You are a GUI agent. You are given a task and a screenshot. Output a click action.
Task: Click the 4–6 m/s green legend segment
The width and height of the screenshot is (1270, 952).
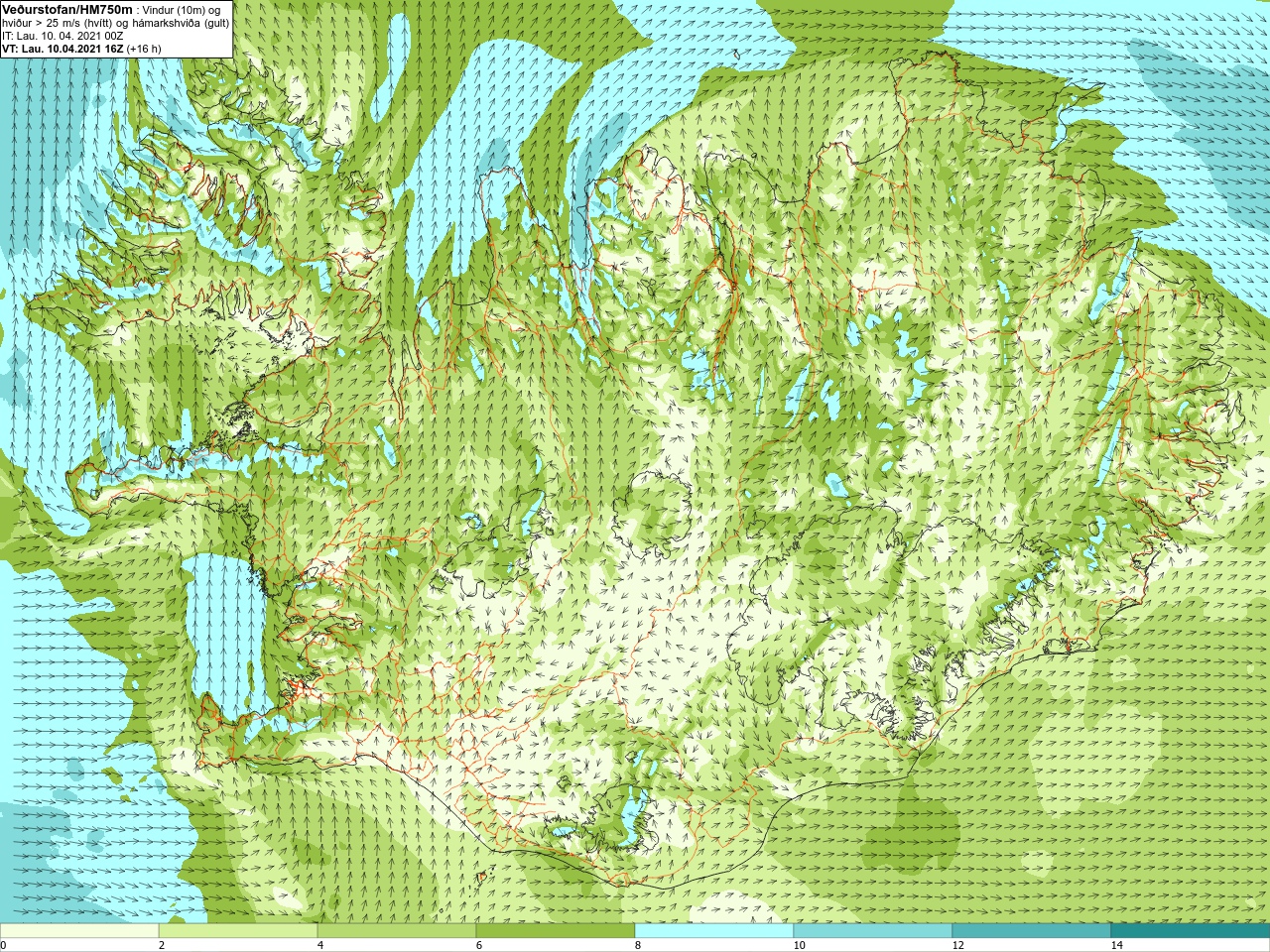point(397,931)
